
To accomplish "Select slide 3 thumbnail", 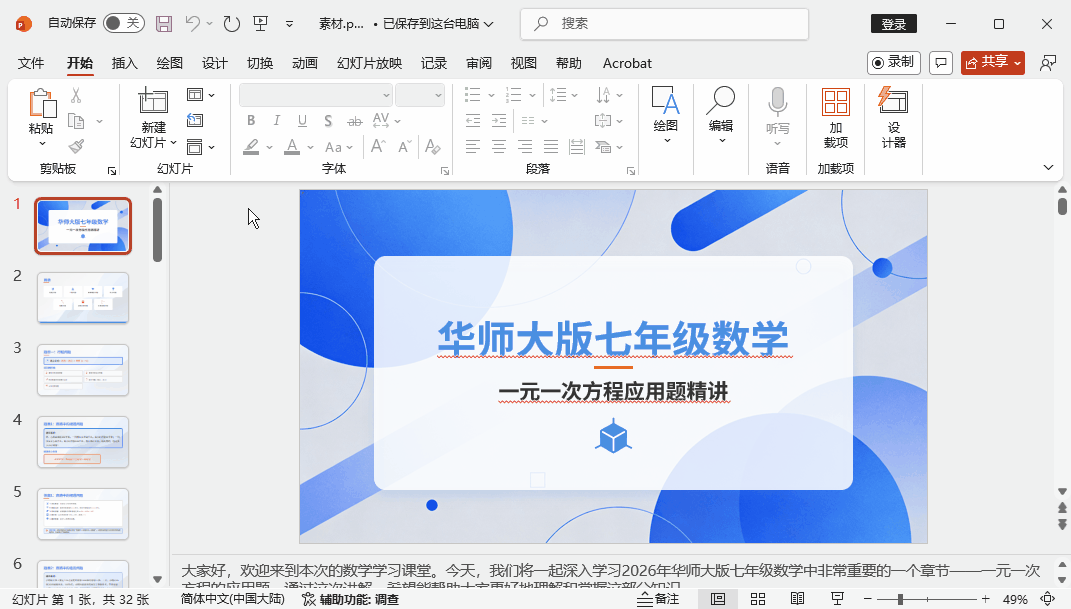I will coord(83,369).
